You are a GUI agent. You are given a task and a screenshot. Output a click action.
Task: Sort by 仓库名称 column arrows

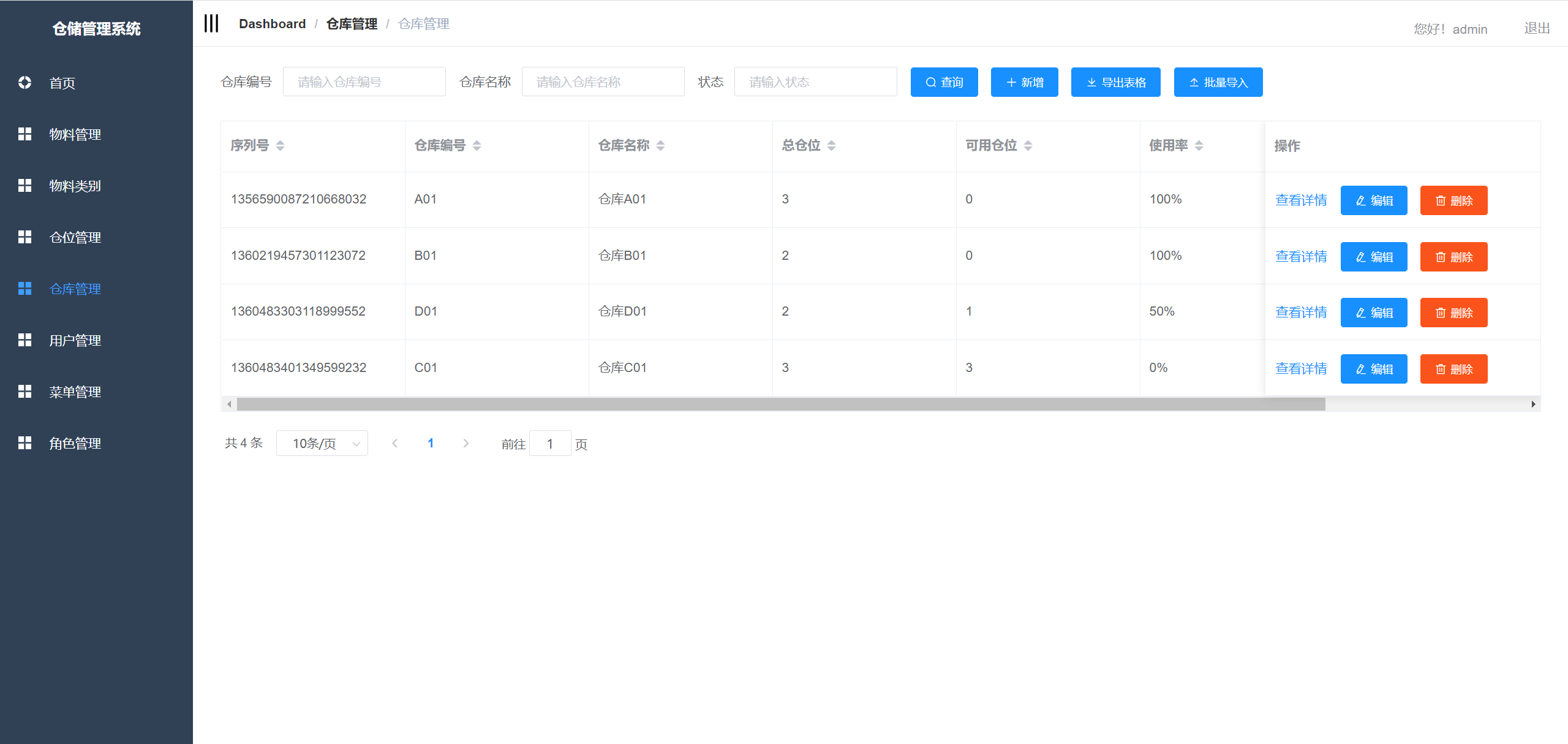(x=660, y=145)
